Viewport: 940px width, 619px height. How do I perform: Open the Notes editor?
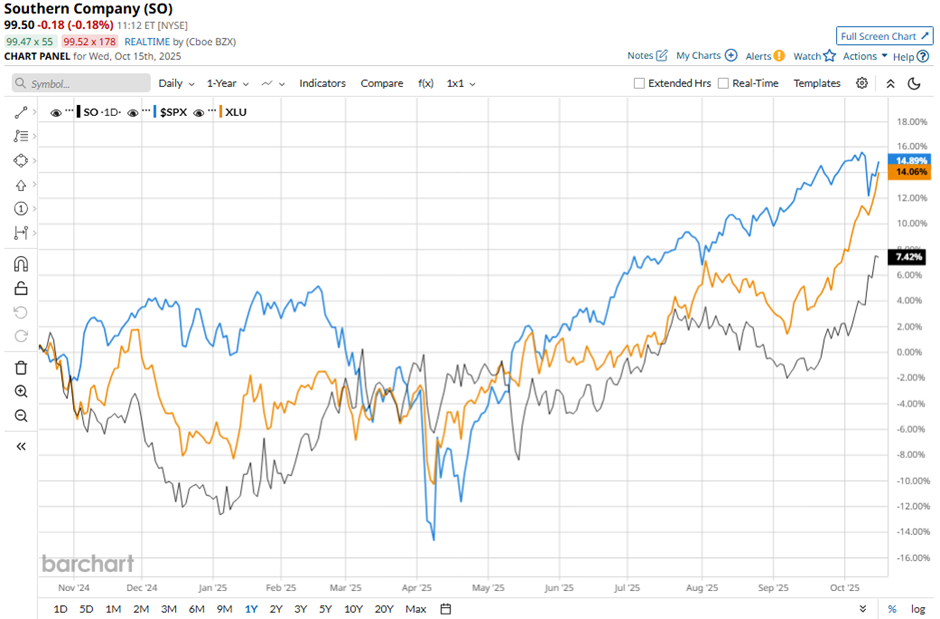click(647, 56)
